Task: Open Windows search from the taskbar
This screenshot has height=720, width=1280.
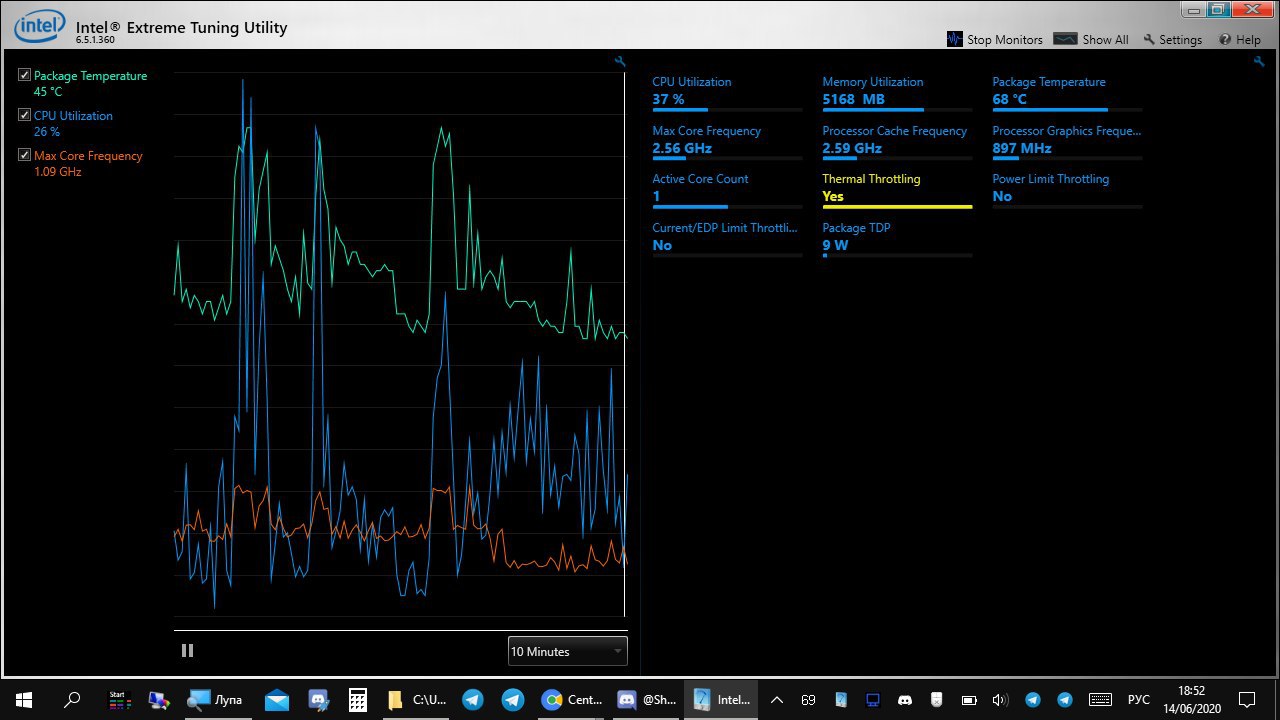Action: [x=72, y=700]
